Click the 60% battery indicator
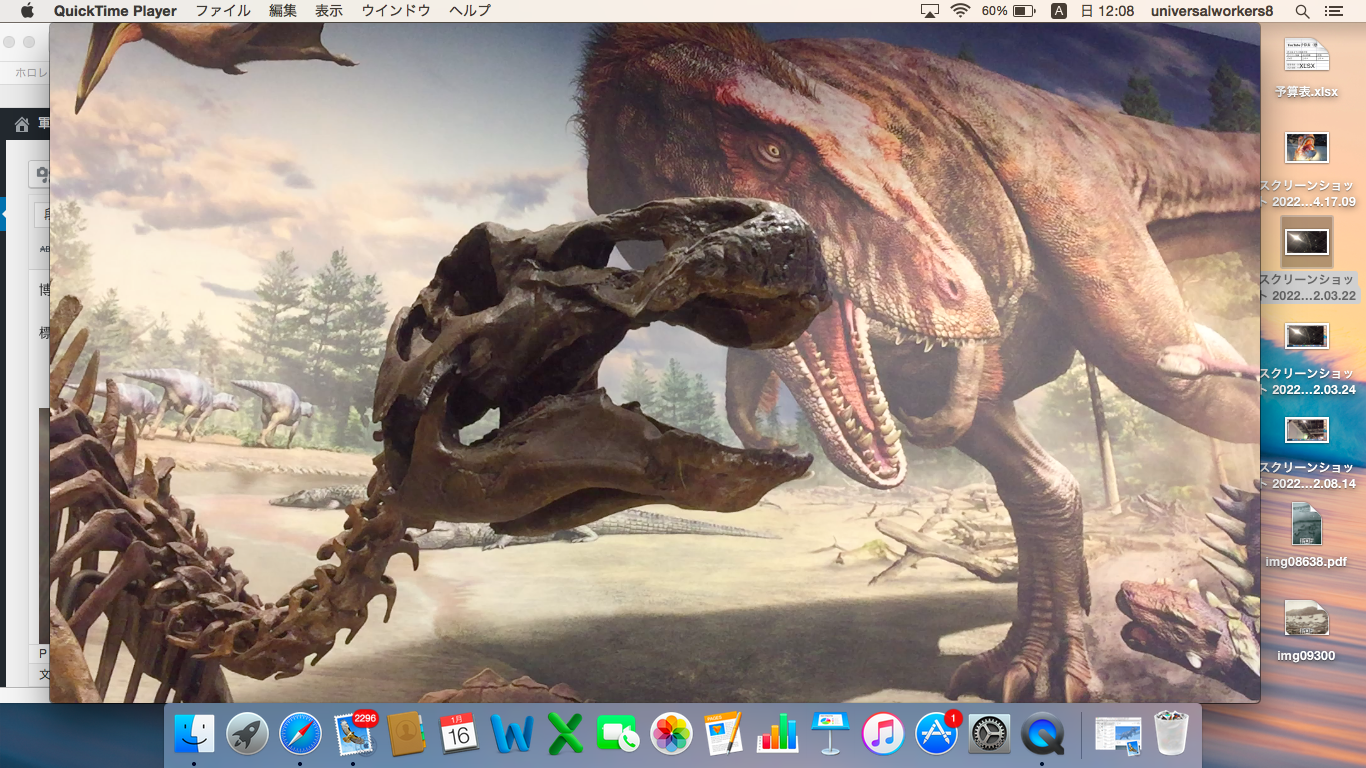 (1008, 11)
